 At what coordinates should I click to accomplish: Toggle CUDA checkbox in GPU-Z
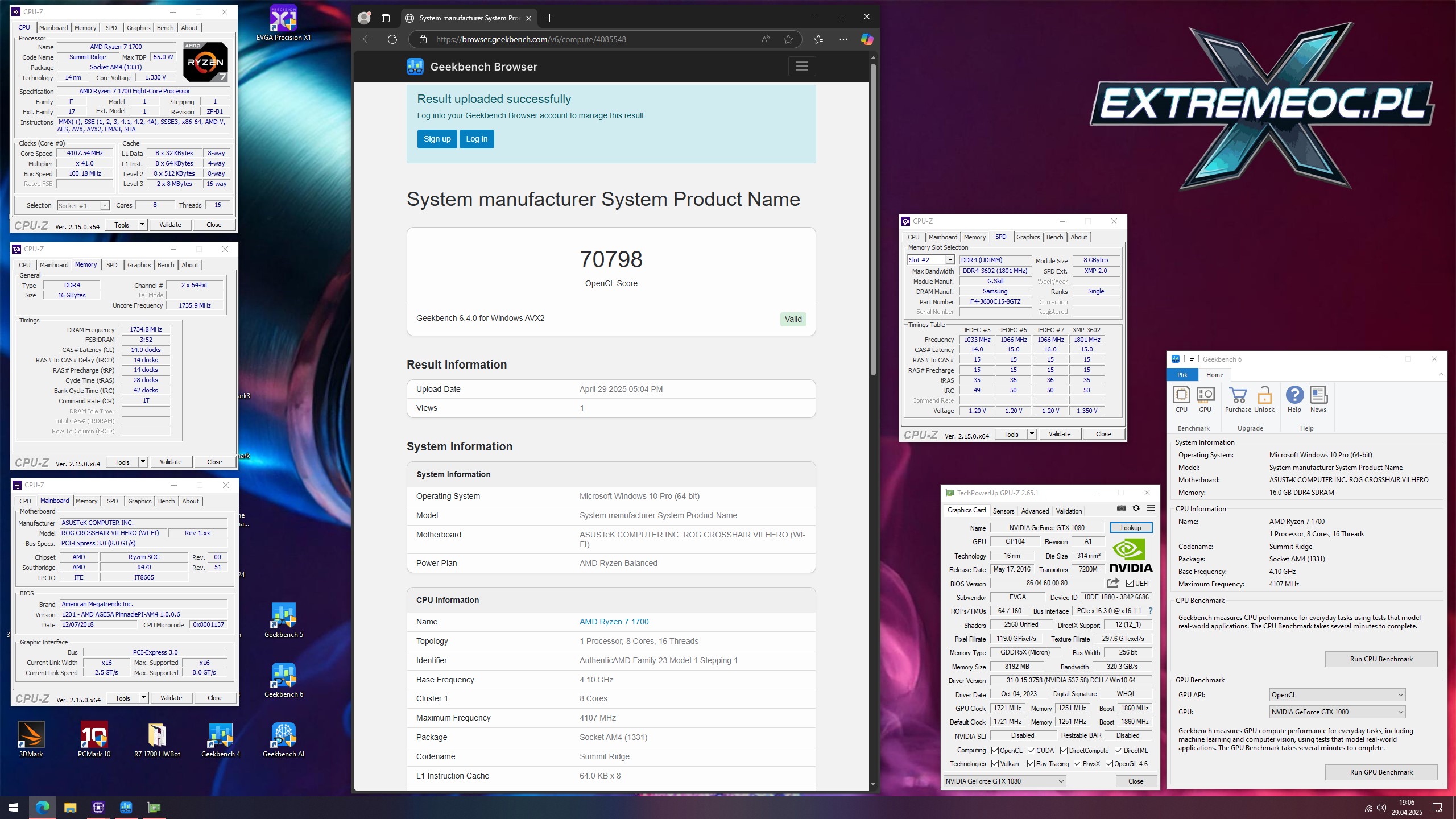pos(1032,751)
